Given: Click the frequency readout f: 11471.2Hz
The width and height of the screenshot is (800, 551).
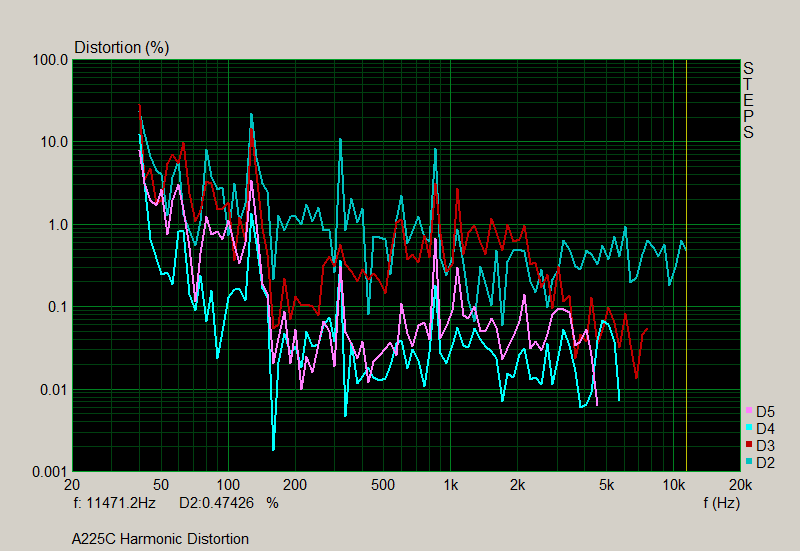Looking at the screenshot, I should 115,503.
